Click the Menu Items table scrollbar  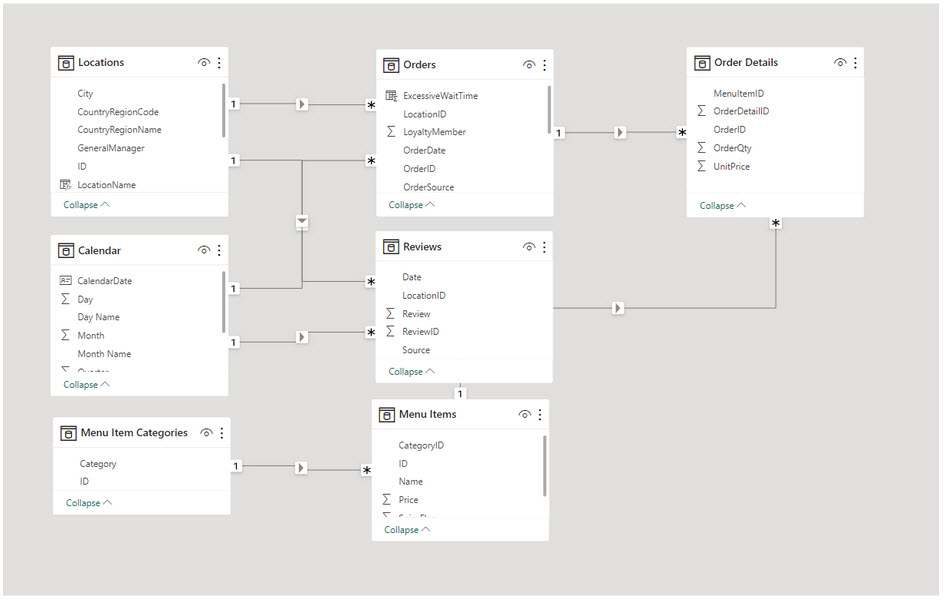[x=545, y=466]
